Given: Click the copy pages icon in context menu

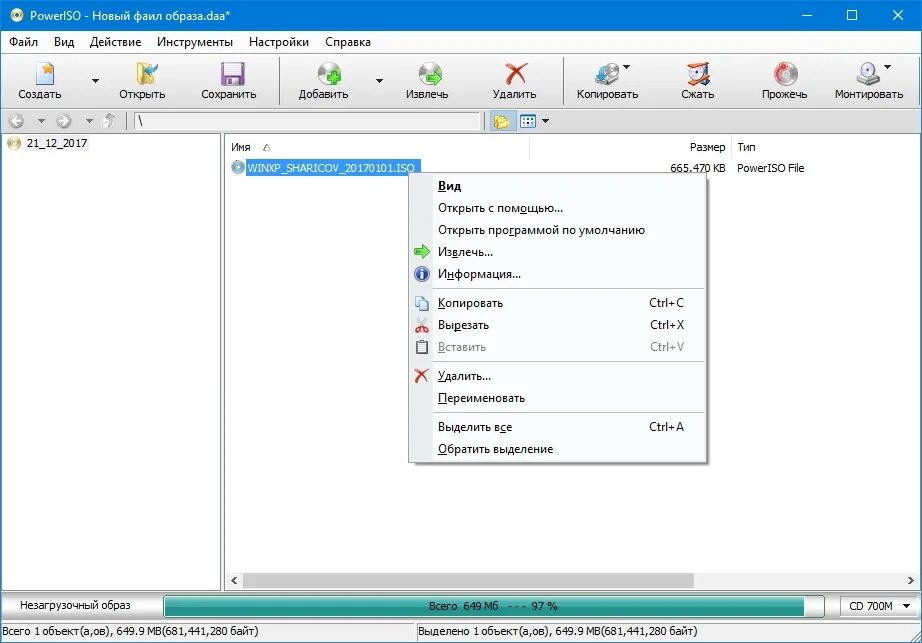Looking at the screenshot, I should tap(422, 303).
